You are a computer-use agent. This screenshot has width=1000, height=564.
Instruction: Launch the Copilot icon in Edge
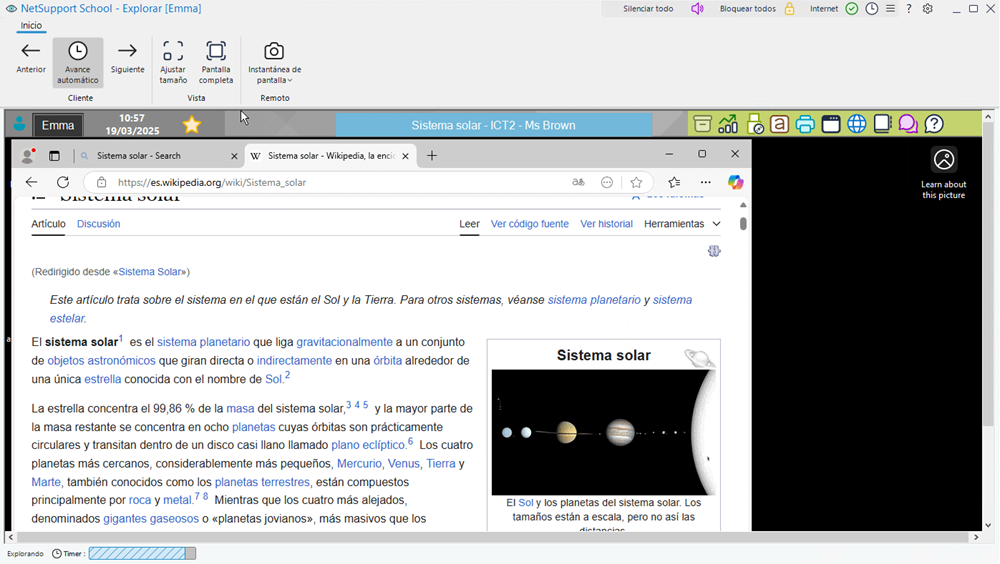click(735, 182)
